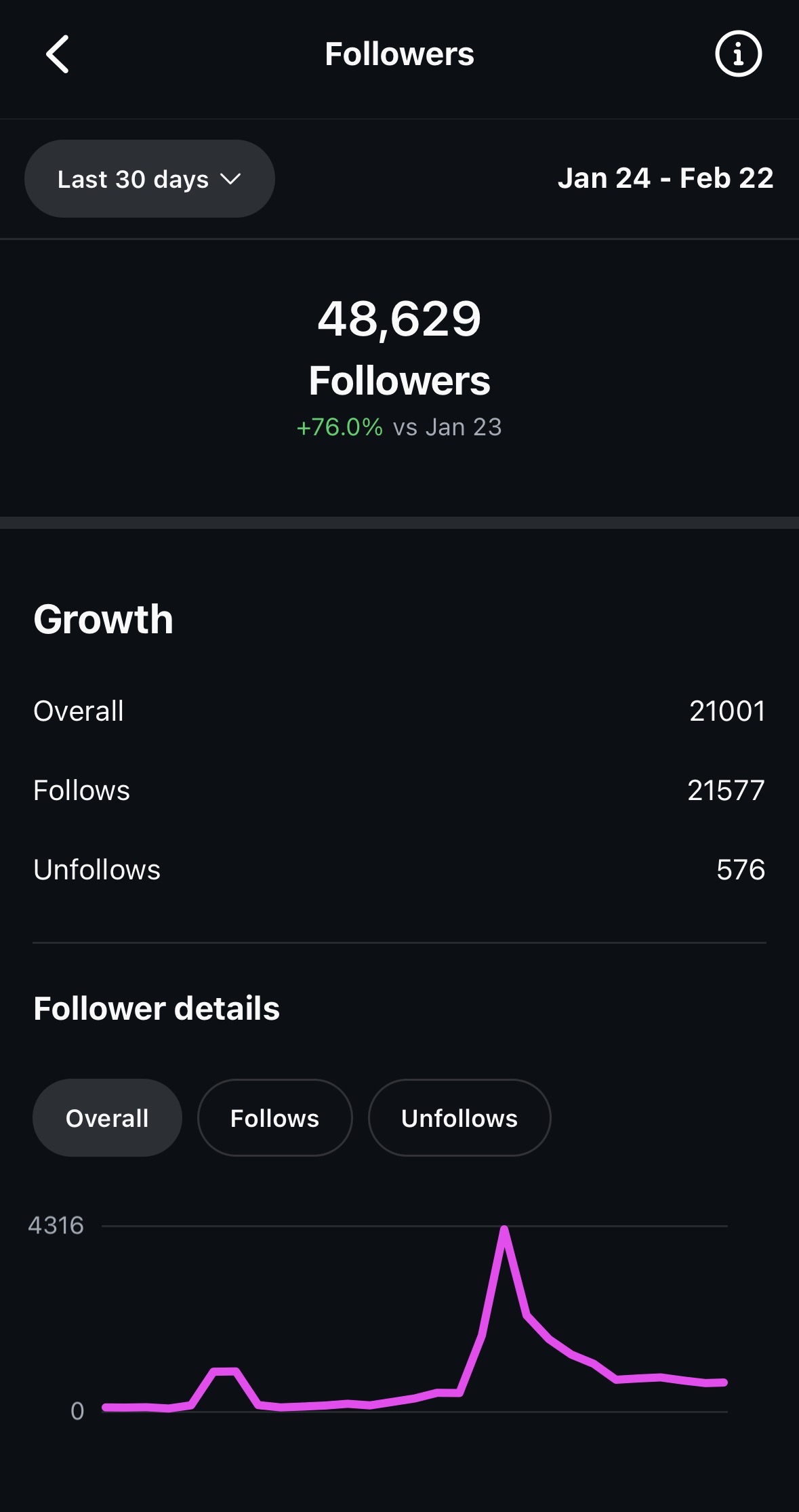The width and height of the screenshot is (799, 1512).
Task: Select the Overall chart filter pill
Action: [107, 1118]
